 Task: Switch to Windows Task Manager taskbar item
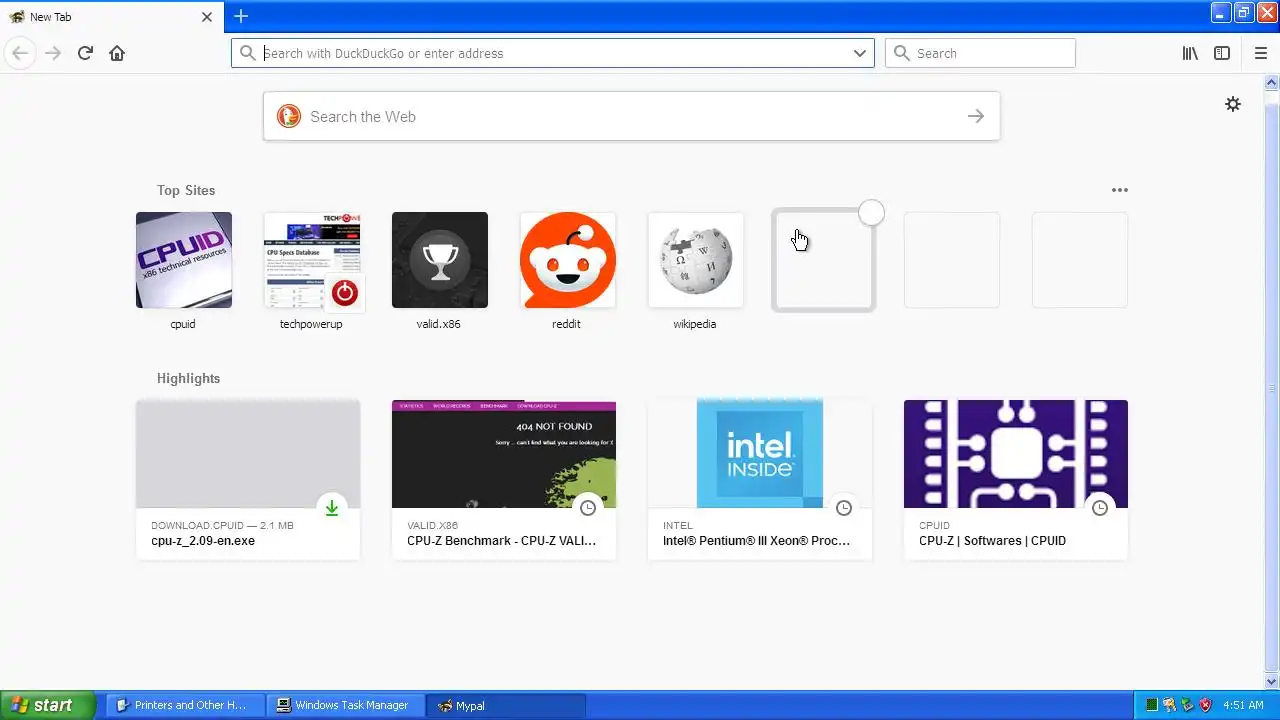(346, 705)
